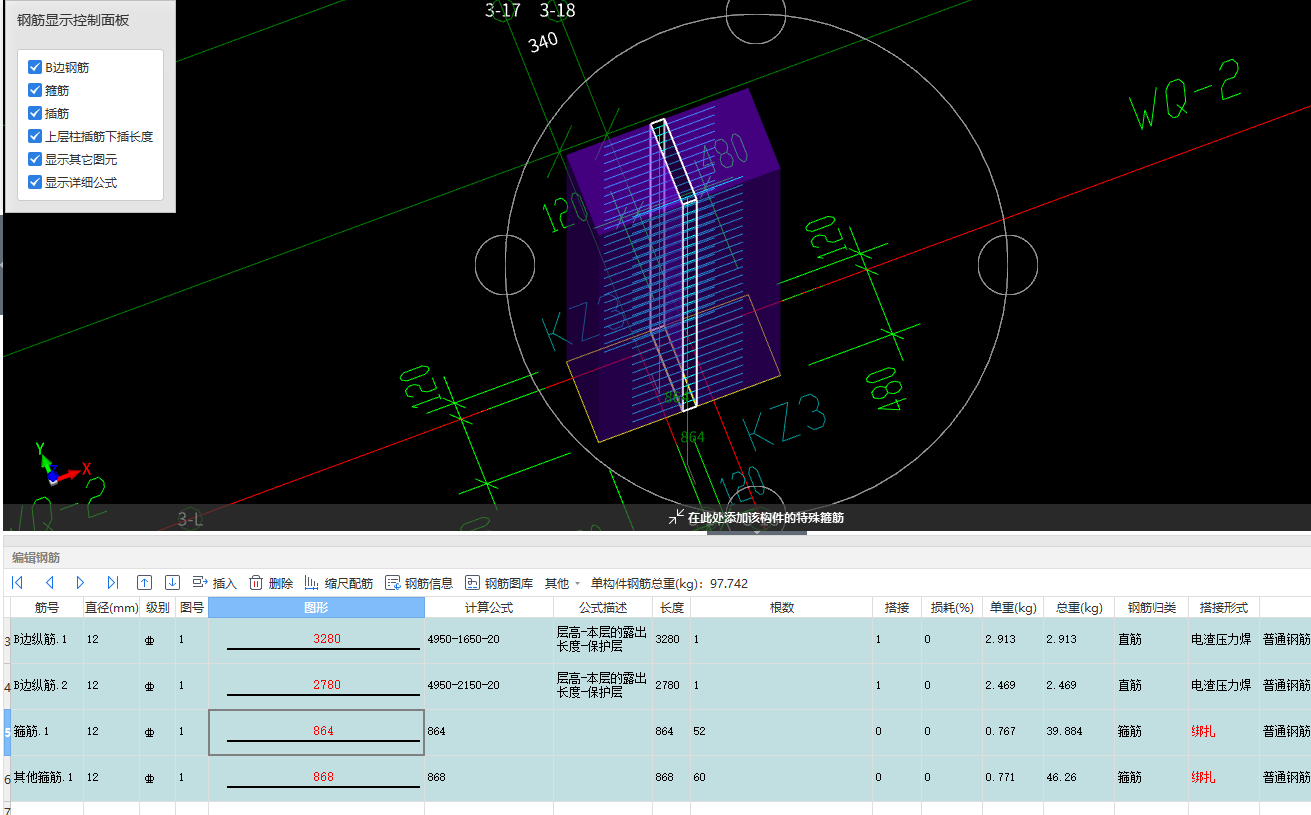The width and height of the screenshot is (1311, 815).
Task: Click the collapse icon beside 在此处添加该构件的特殊箍筋
Action: point(677,517)
